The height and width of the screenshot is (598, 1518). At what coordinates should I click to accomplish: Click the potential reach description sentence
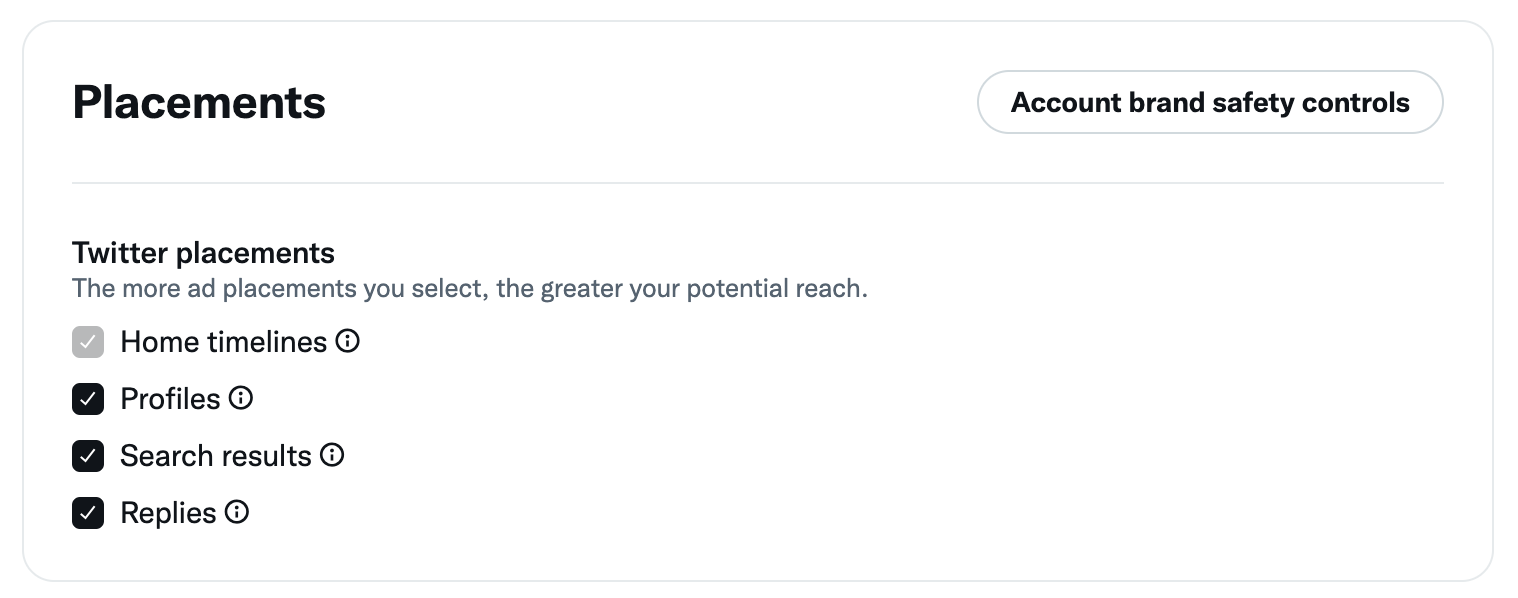469,289
